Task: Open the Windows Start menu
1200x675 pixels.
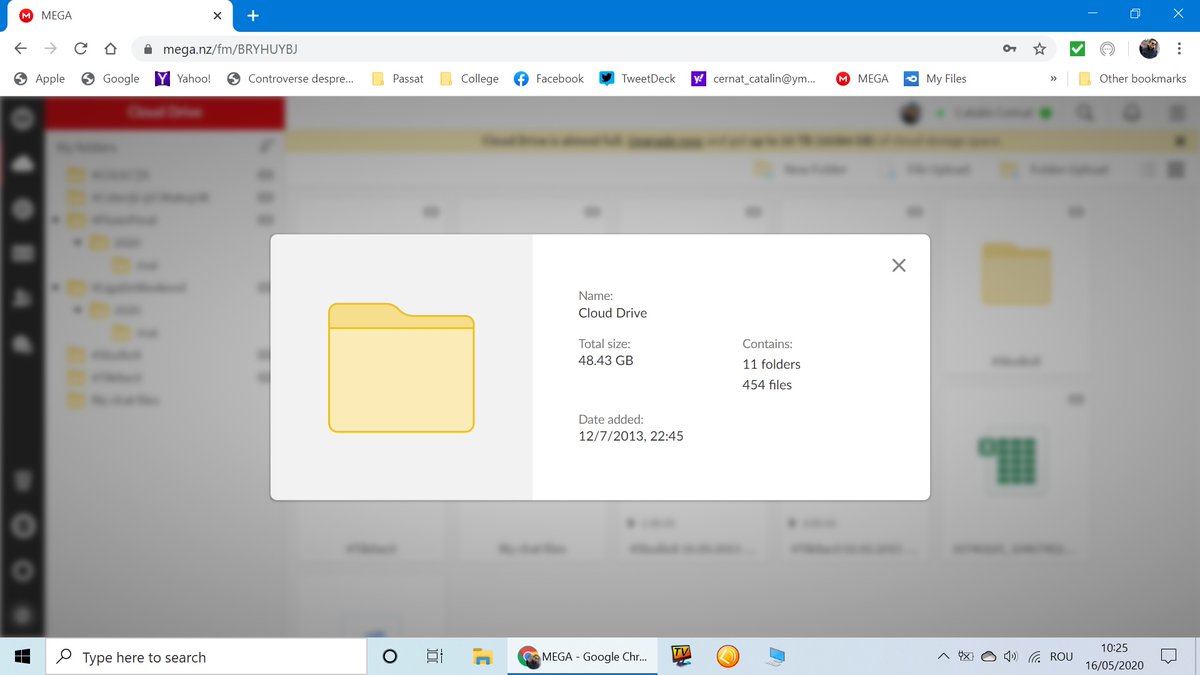Action: (22, 656)
